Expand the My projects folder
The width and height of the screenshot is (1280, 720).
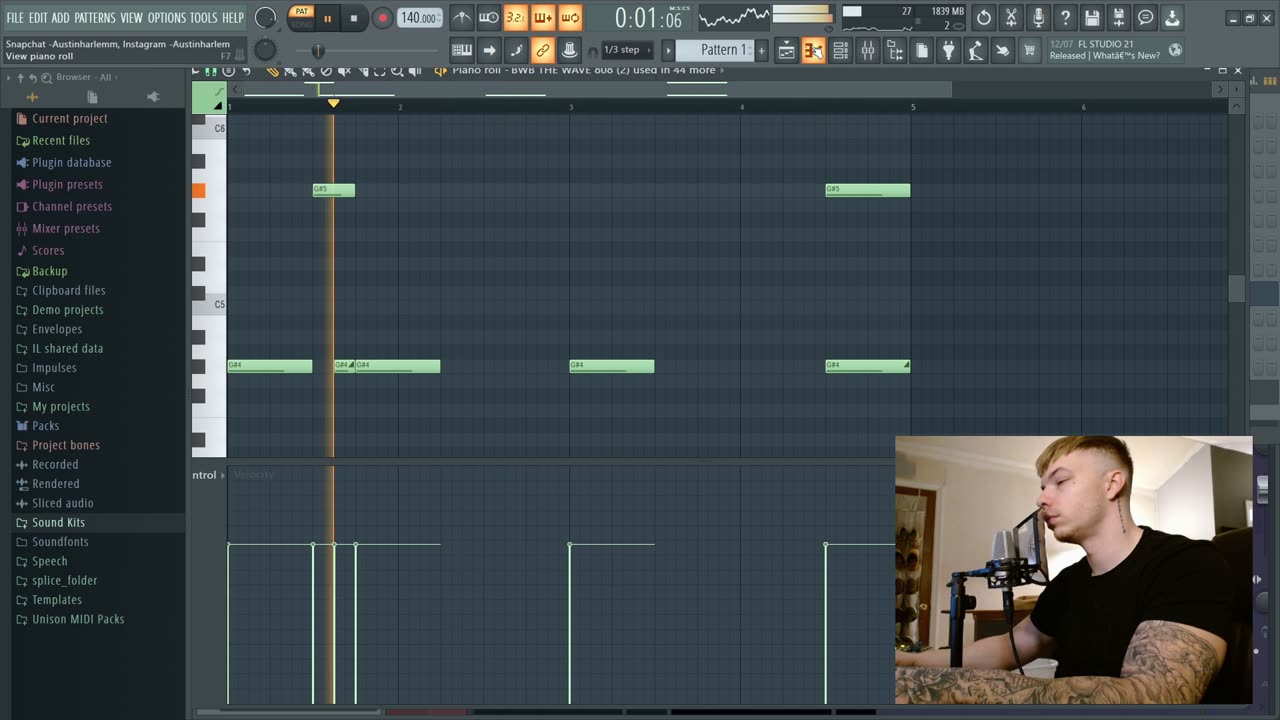pyautogui.click(x=60, y=406)
